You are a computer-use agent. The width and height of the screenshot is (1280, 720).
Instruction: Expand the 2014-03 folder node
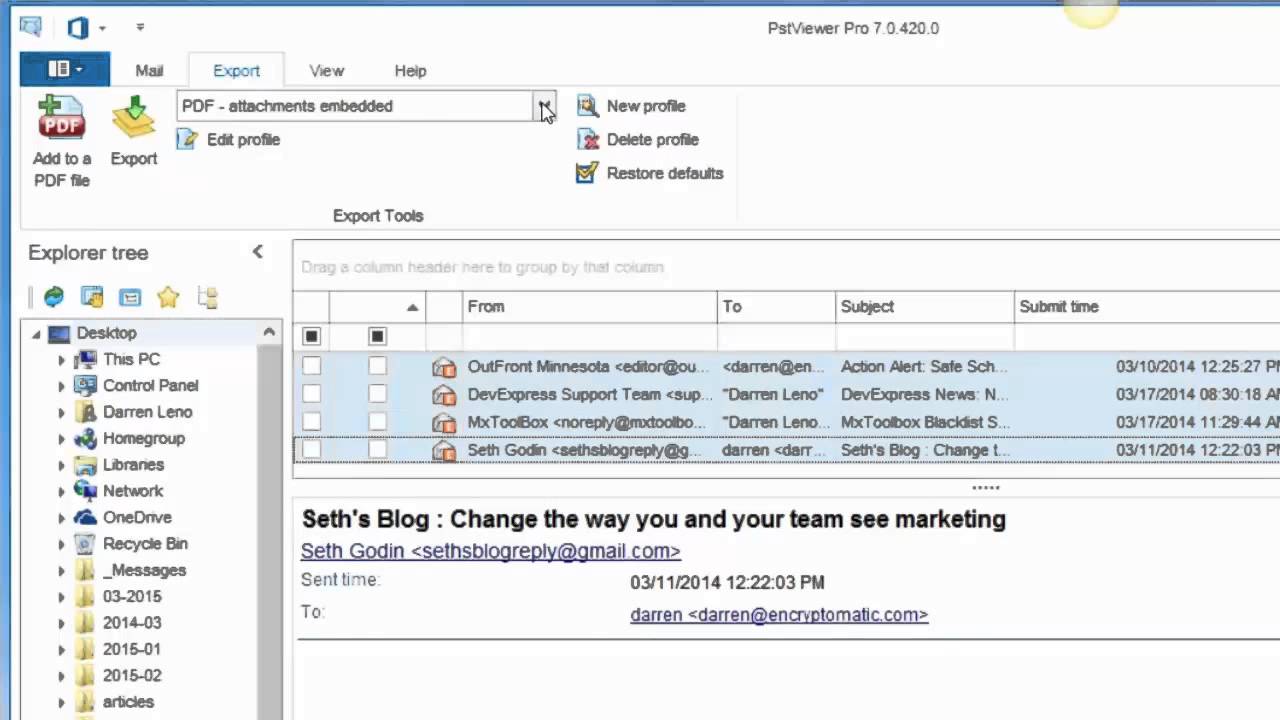[x=61, y=623]
